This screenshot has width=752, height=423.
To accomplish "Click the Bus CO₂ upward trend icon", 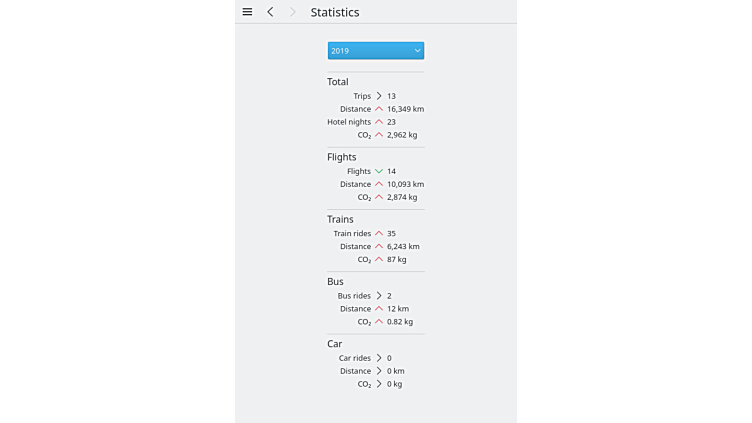I will click(x=379, y=322).
